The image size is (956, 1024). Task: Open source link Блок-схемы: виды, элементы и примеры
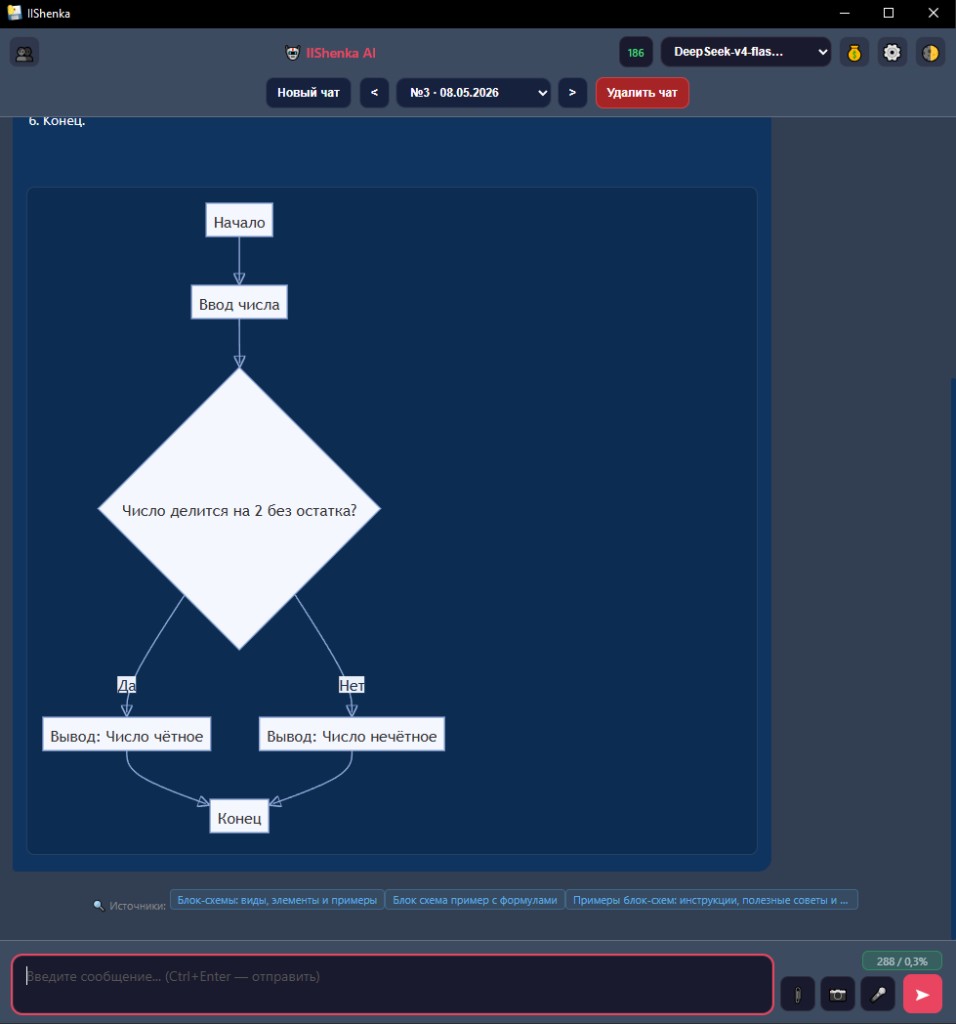277,900
